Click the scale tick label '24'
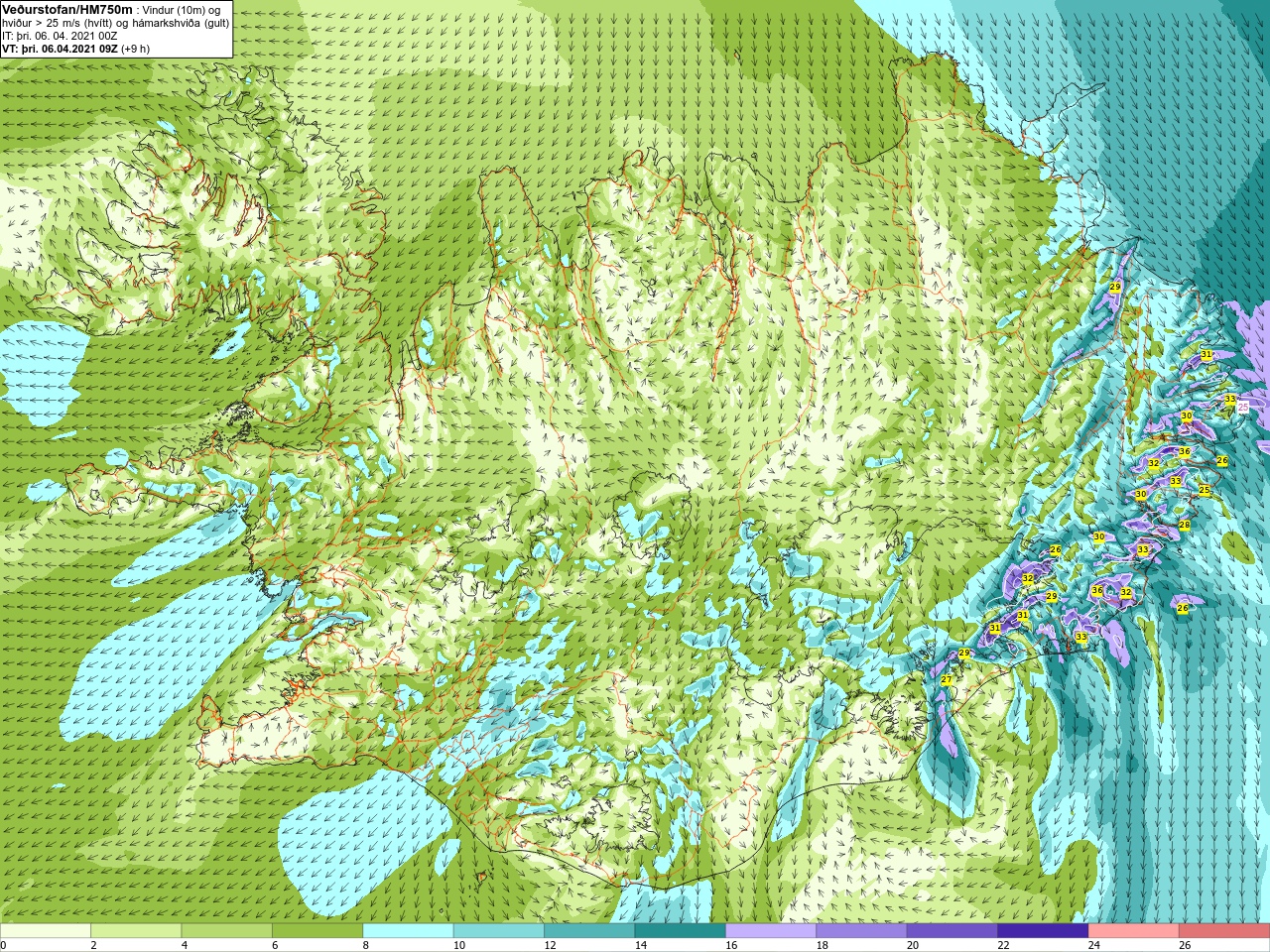 click(x=1094, y=945)
